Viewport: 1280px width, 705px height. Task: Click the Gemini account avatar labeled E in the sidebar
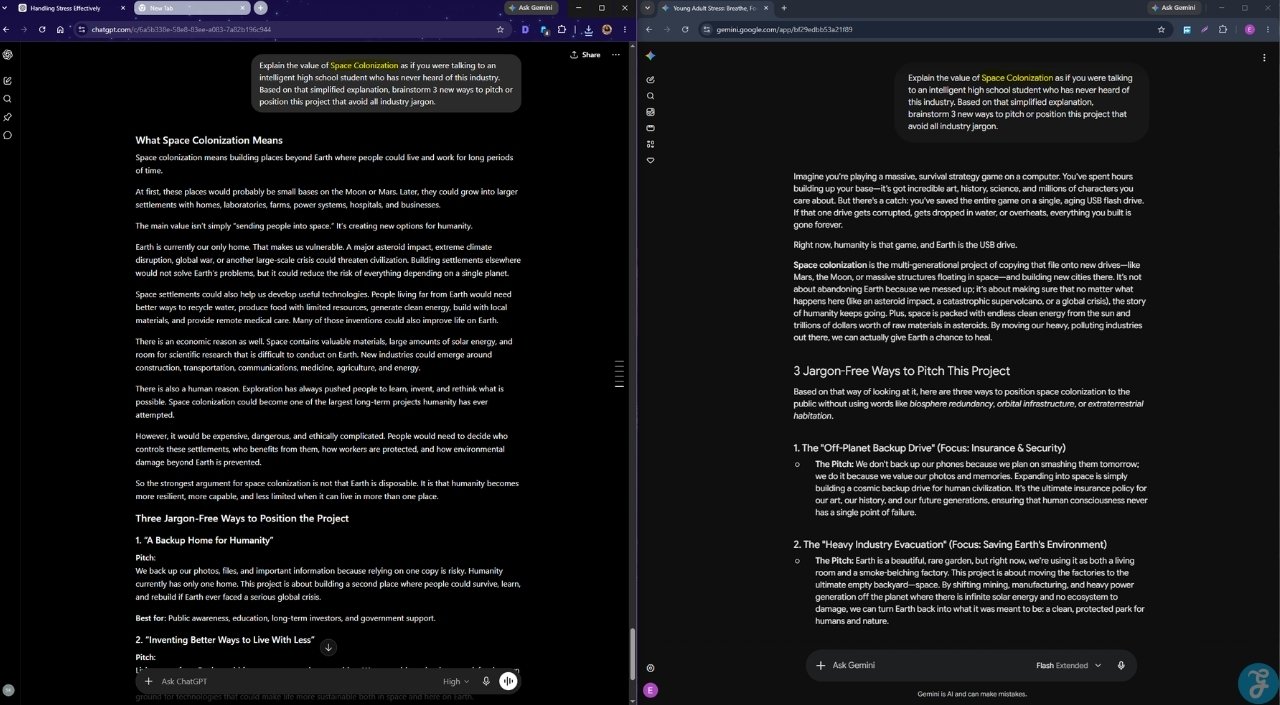click(x=651, y=690)
